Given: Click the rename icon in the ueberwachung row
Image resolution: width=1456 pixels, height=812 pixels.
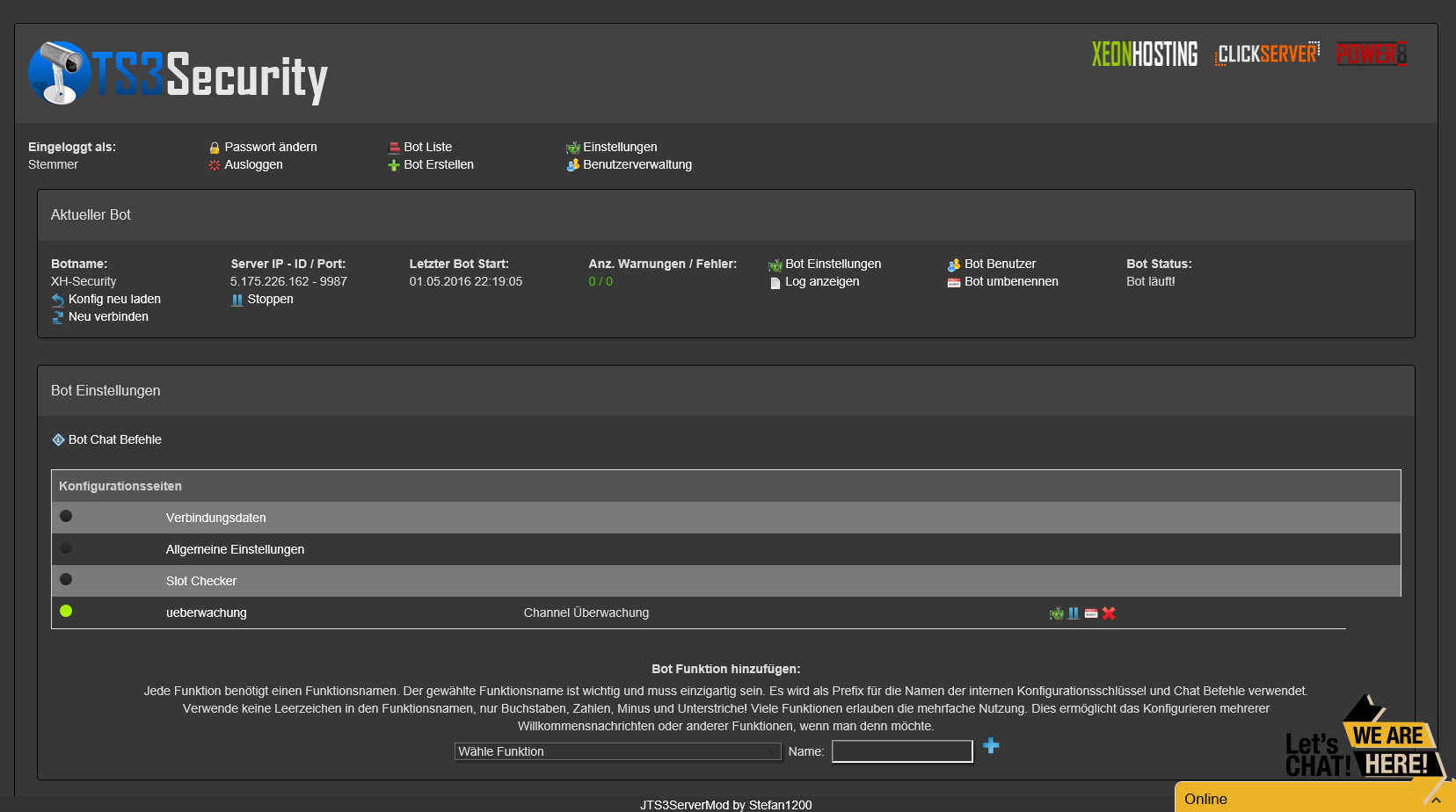Looking at the screenshot, I should [x=1091, y=613].
